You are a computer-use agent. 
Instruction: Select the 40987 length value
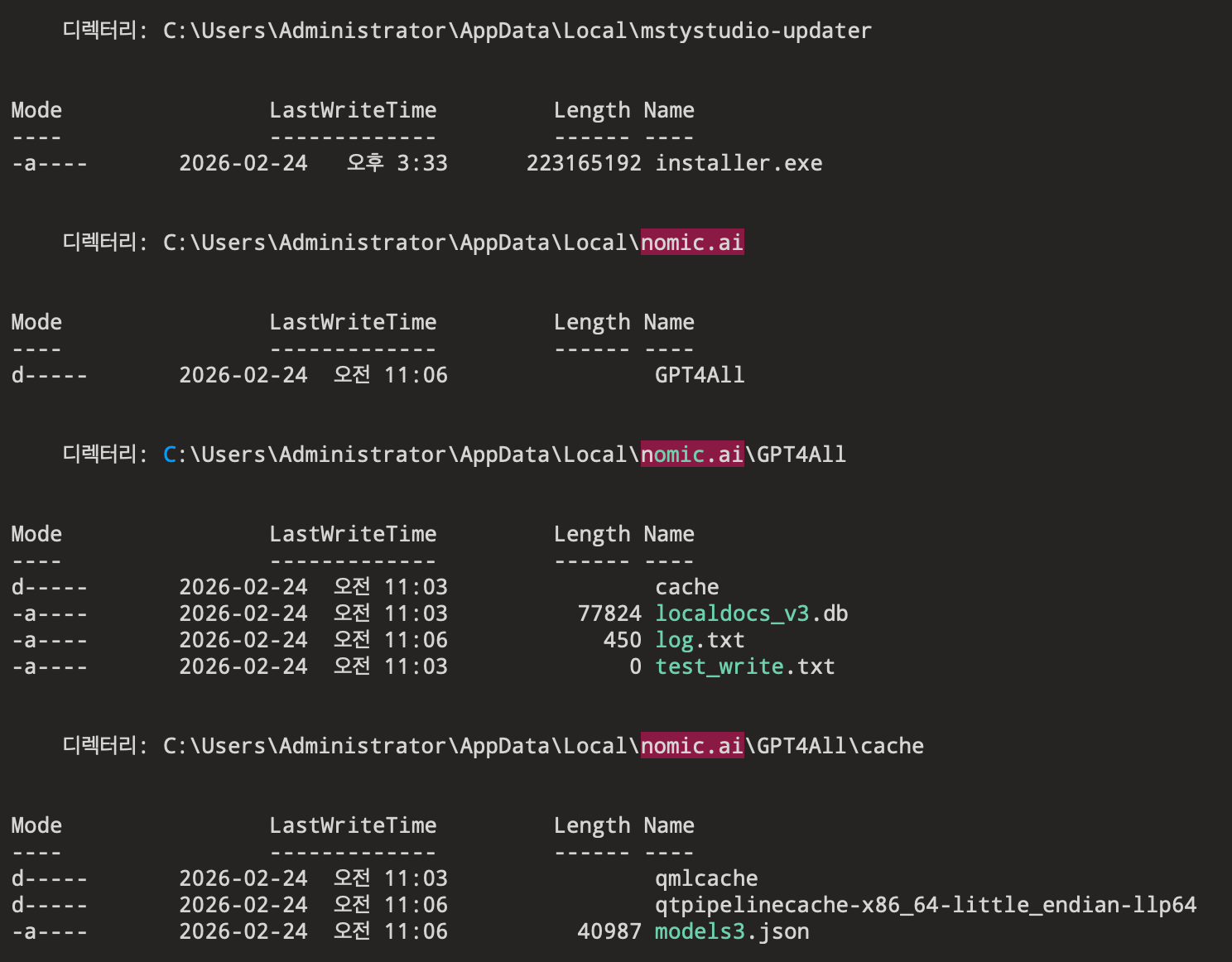point(609,931)
